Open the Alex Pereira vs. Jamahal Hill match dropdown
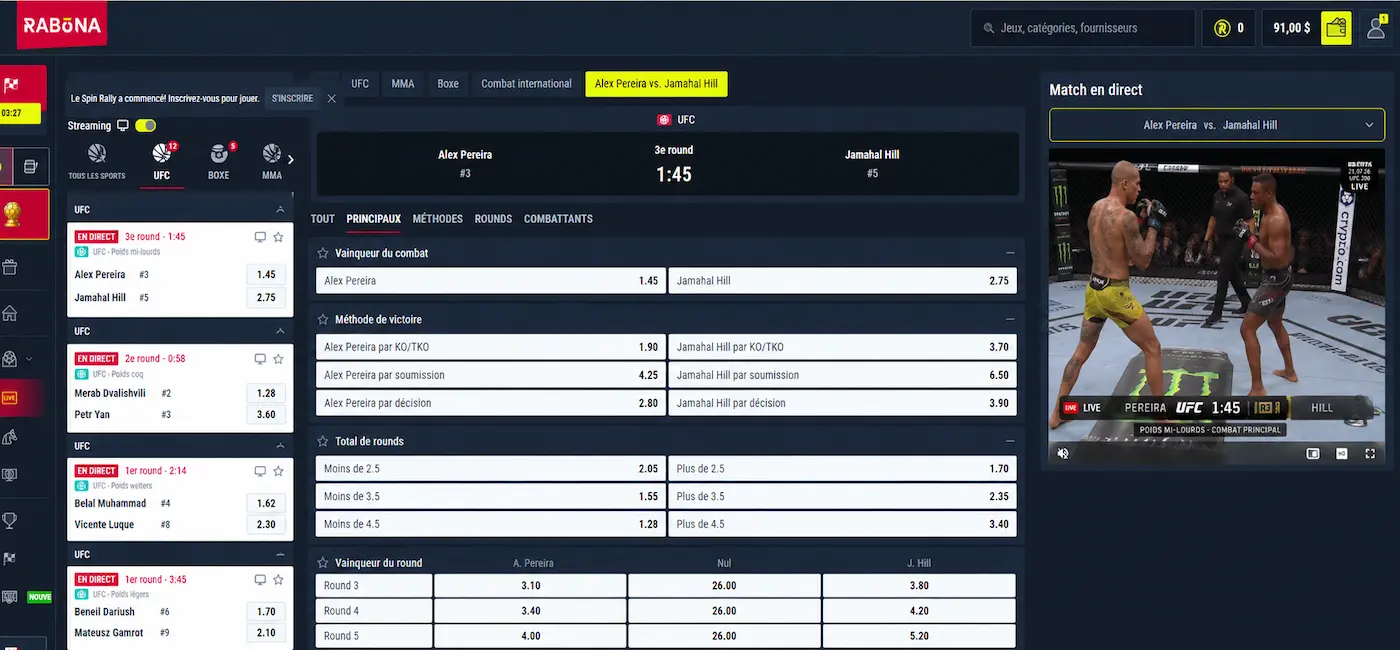This screenshot has height=650, width=1400. click(x=1216, y=125)
